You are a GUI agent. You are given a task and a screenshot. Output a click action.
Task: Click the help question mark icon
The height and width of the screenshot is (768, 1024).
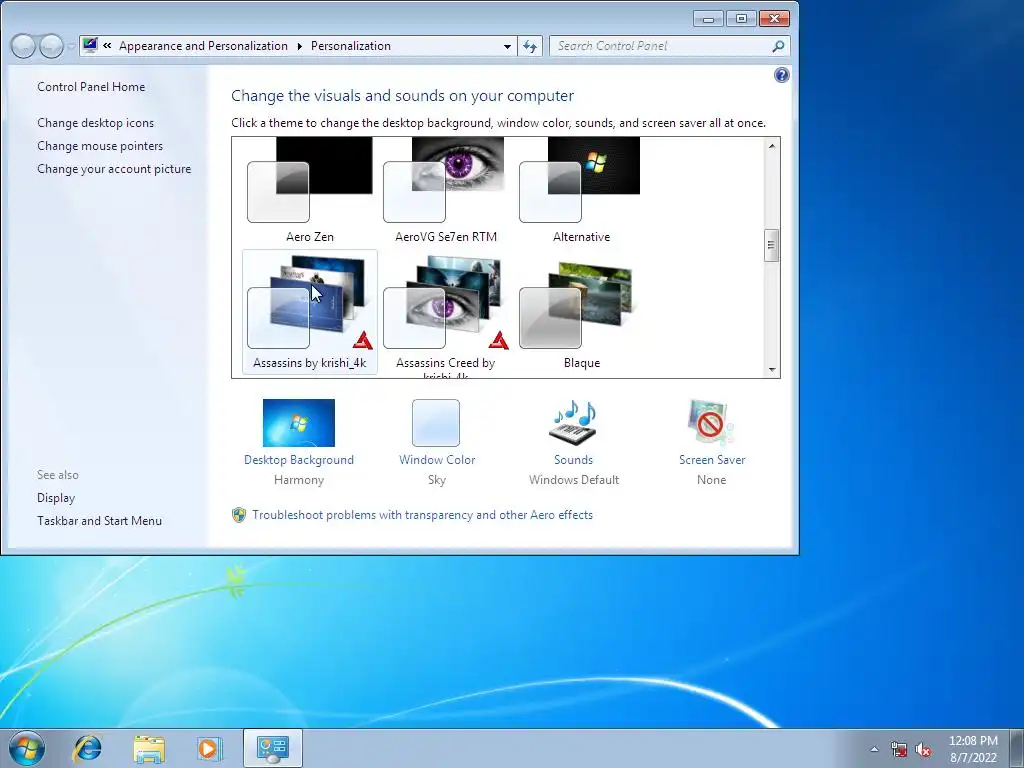pos(781,75)
